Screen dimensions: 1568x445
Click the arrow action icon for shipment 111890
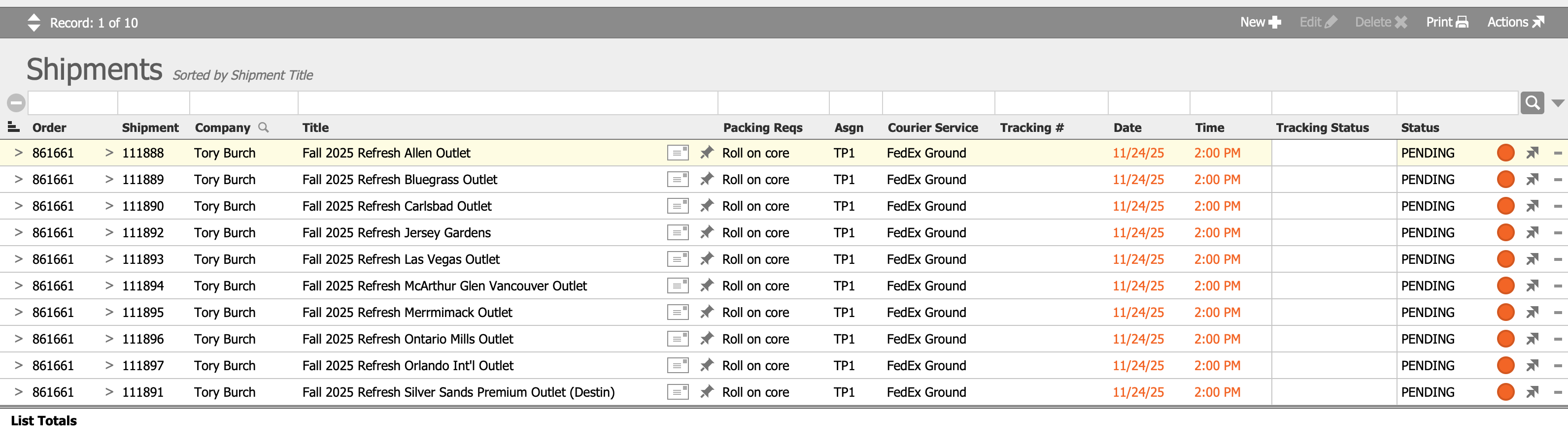click(x=1532, y=206)
